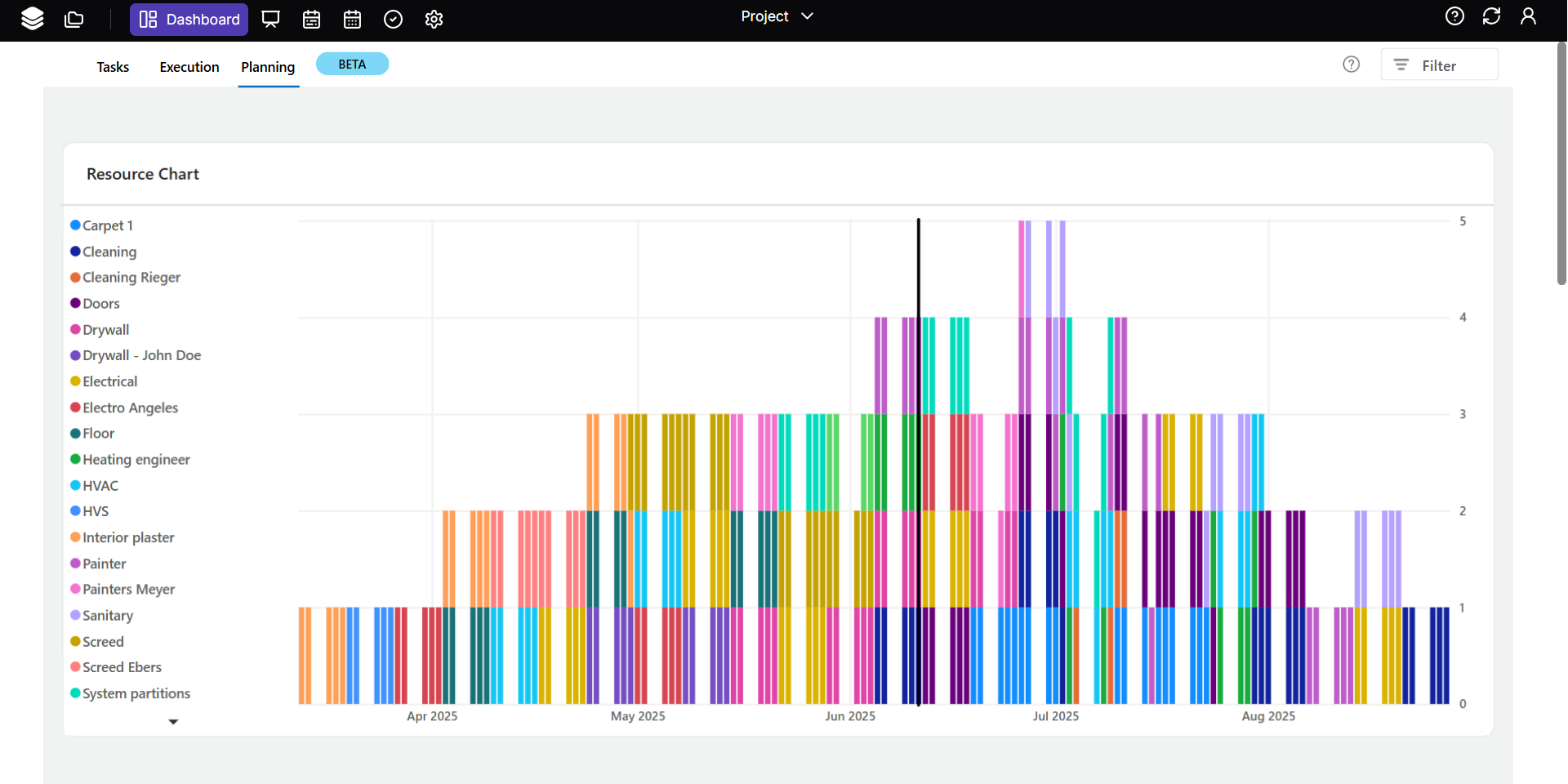This screenshot has height=784, width=1568.
Task: Click the Dashboard button
Action: coord(189,19)
